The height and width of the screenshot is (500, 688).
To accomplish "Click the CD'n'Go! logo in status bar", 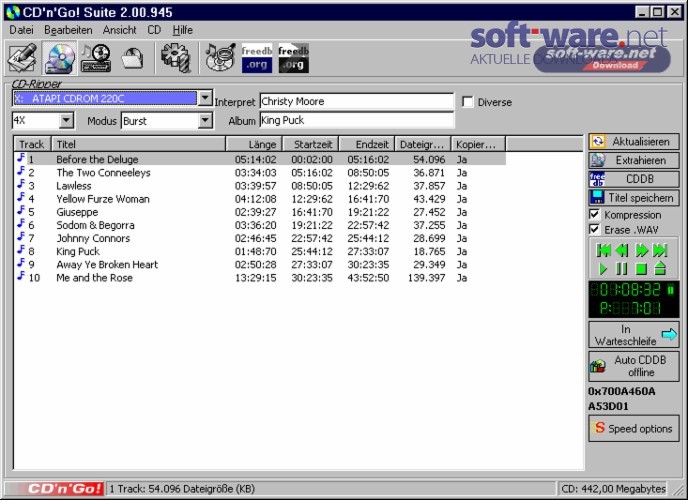I will click(54, 489).
